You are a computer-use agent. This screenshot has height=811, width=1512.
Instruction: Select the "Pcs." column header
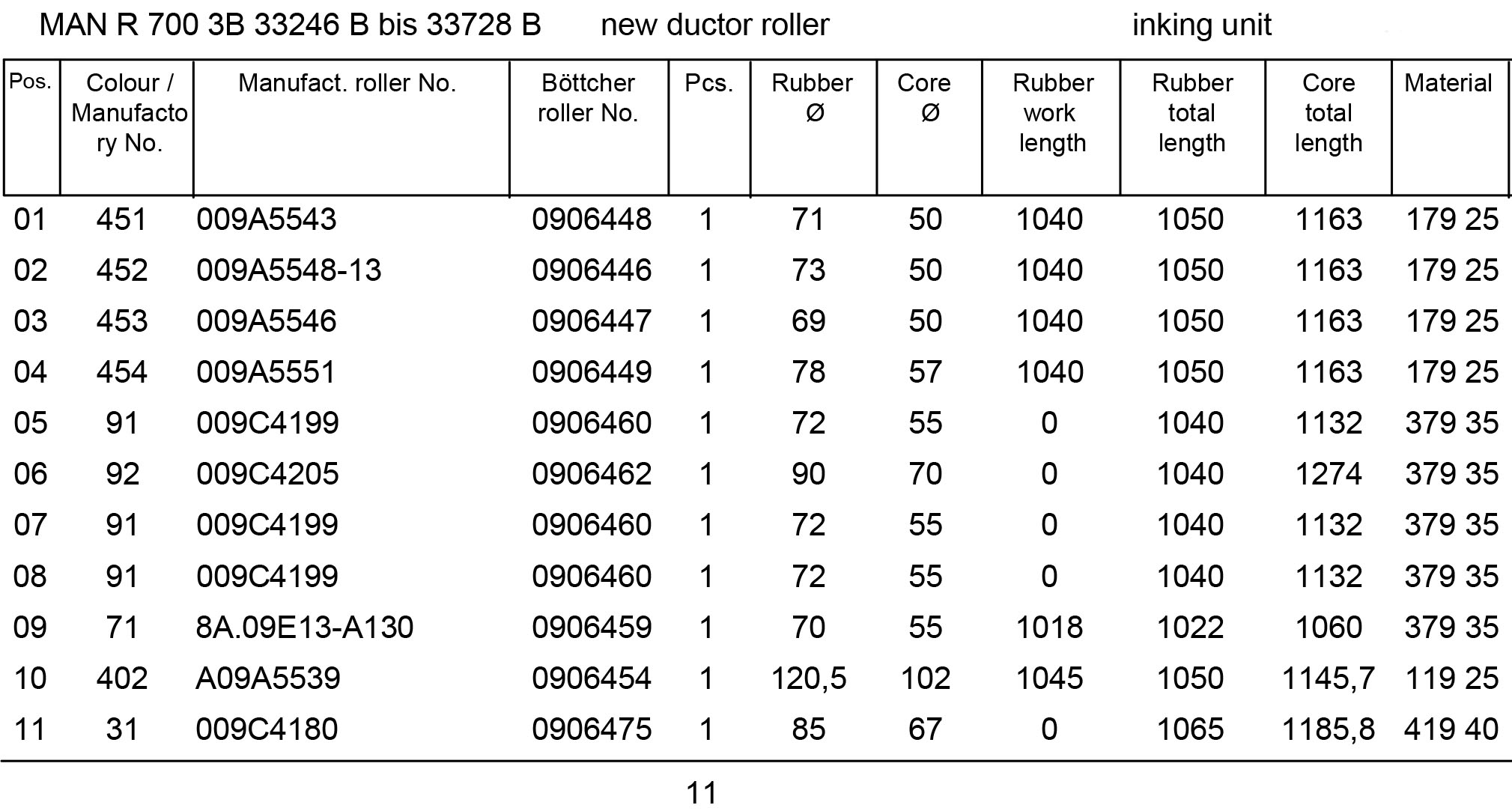click(708, 83)
